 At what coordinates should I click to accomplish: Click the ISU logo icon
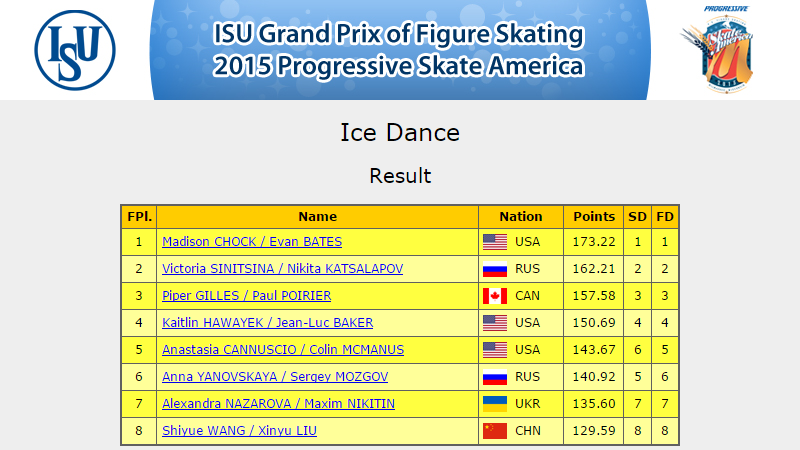[75, 50]
